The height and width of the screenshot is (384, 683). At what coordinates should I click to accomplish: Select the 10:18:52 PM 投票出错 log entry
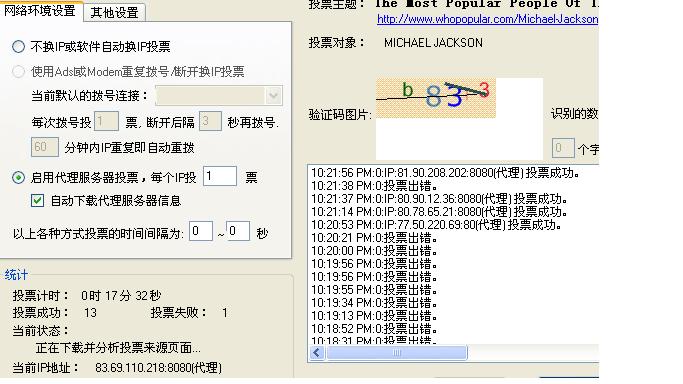click(x=374, y=329)
